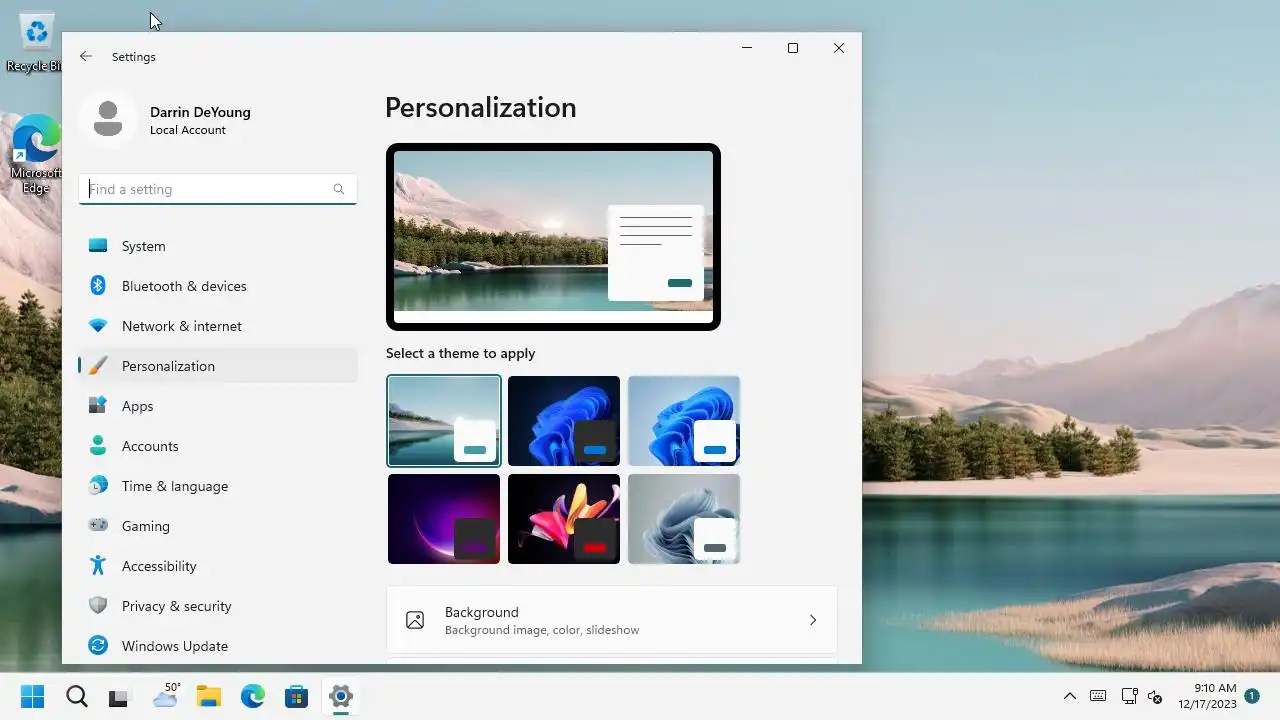1280x720 pixels.
Task: Click the Time & language label
Action: (x=175, y=486)
